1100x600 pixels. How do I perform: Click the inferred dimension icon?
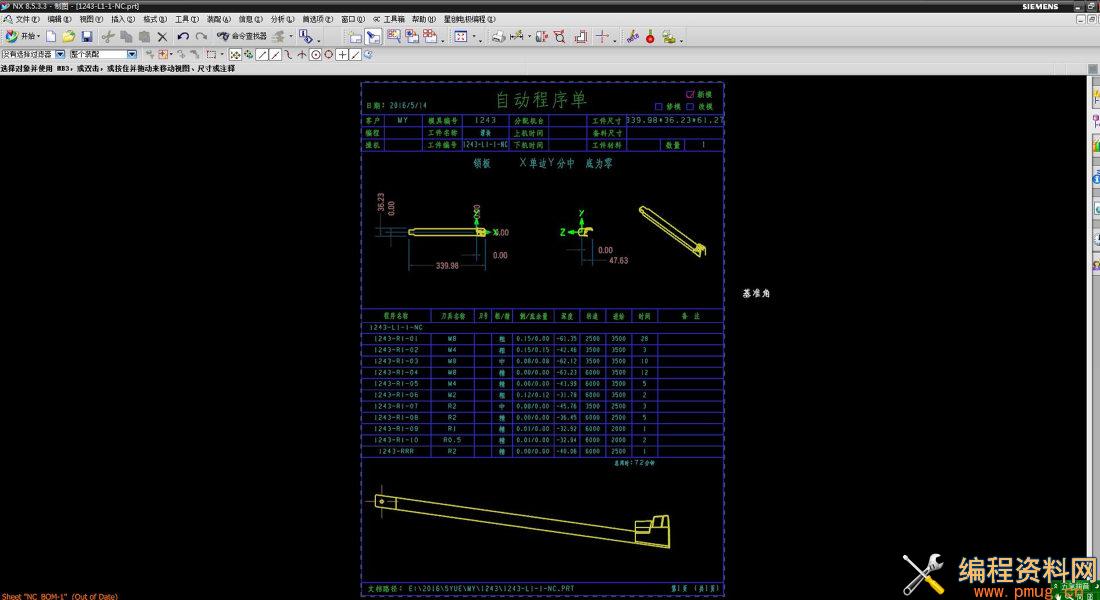pos(517,36)
